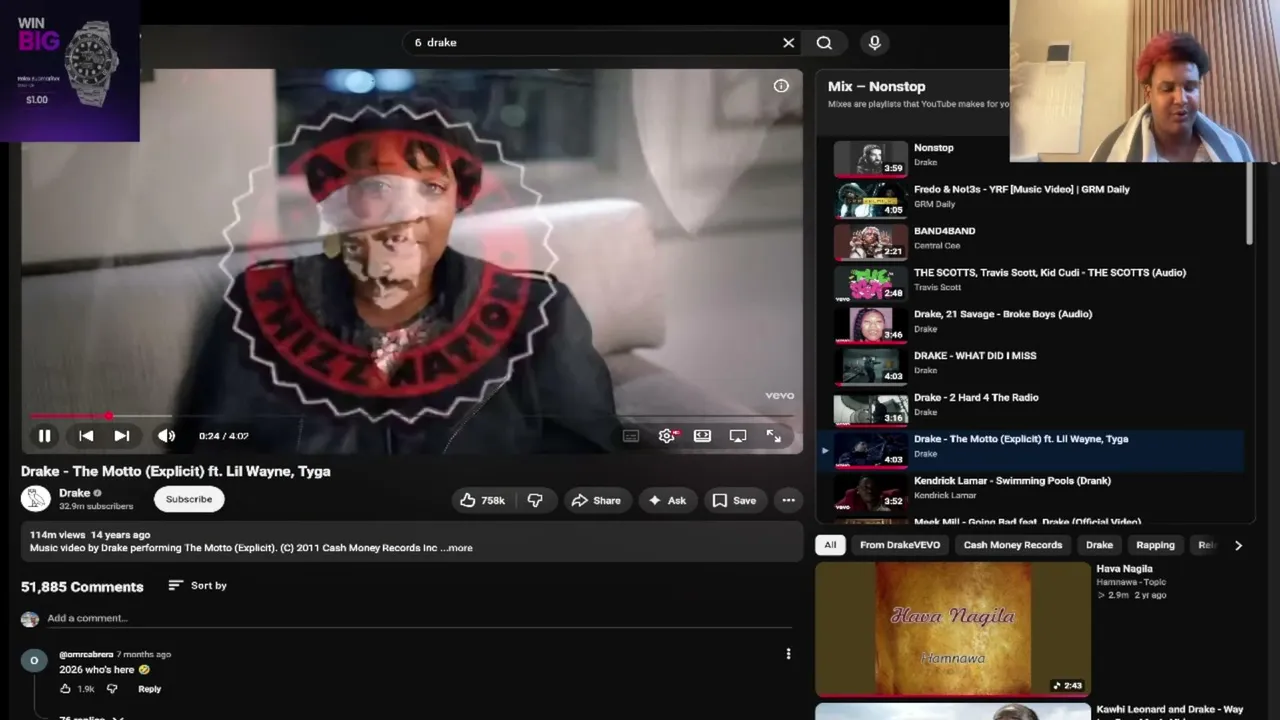The height and width of the screenshot is (720, 1280).
Task: Play Drake - 2 Hard 4 The Radio
Action: click(x=1030, y=407)
